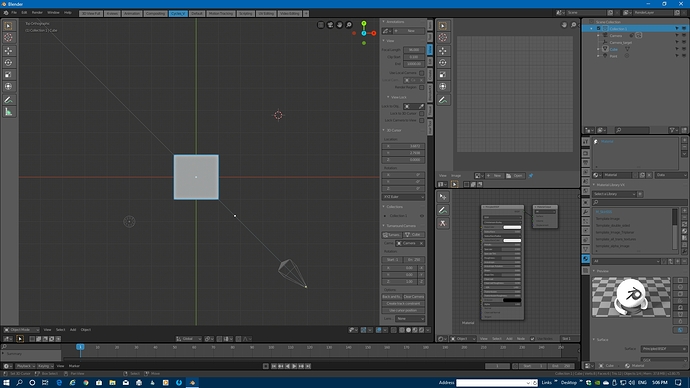Open Windows Start menu

6,383
